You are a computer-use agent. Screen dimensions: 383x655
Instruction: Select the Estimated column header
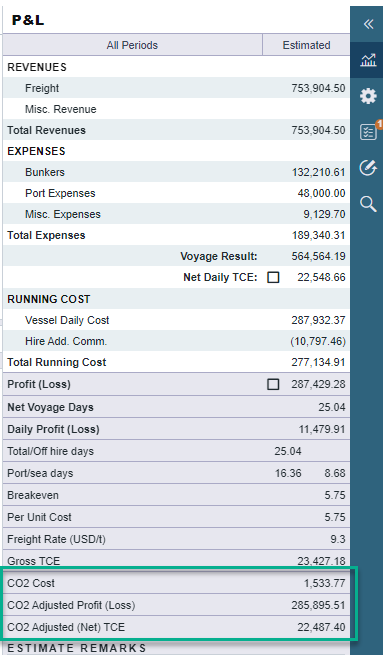point(306,45)
